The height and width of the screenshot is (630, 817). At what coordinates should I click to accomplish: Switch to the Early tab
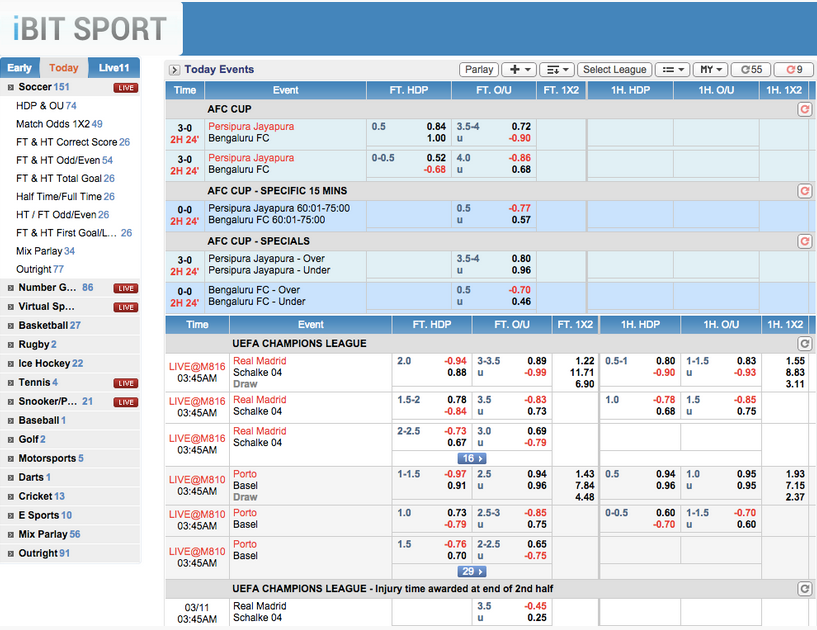coord(19,67)
